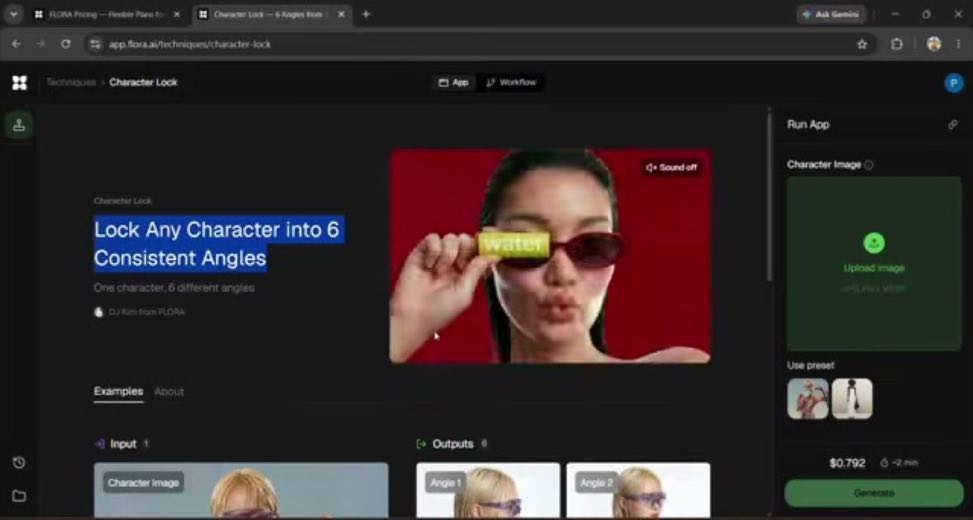Click the page vertical scrollbar
The height and width of the screenshot is (520, 973).
[x=770, y=195]
